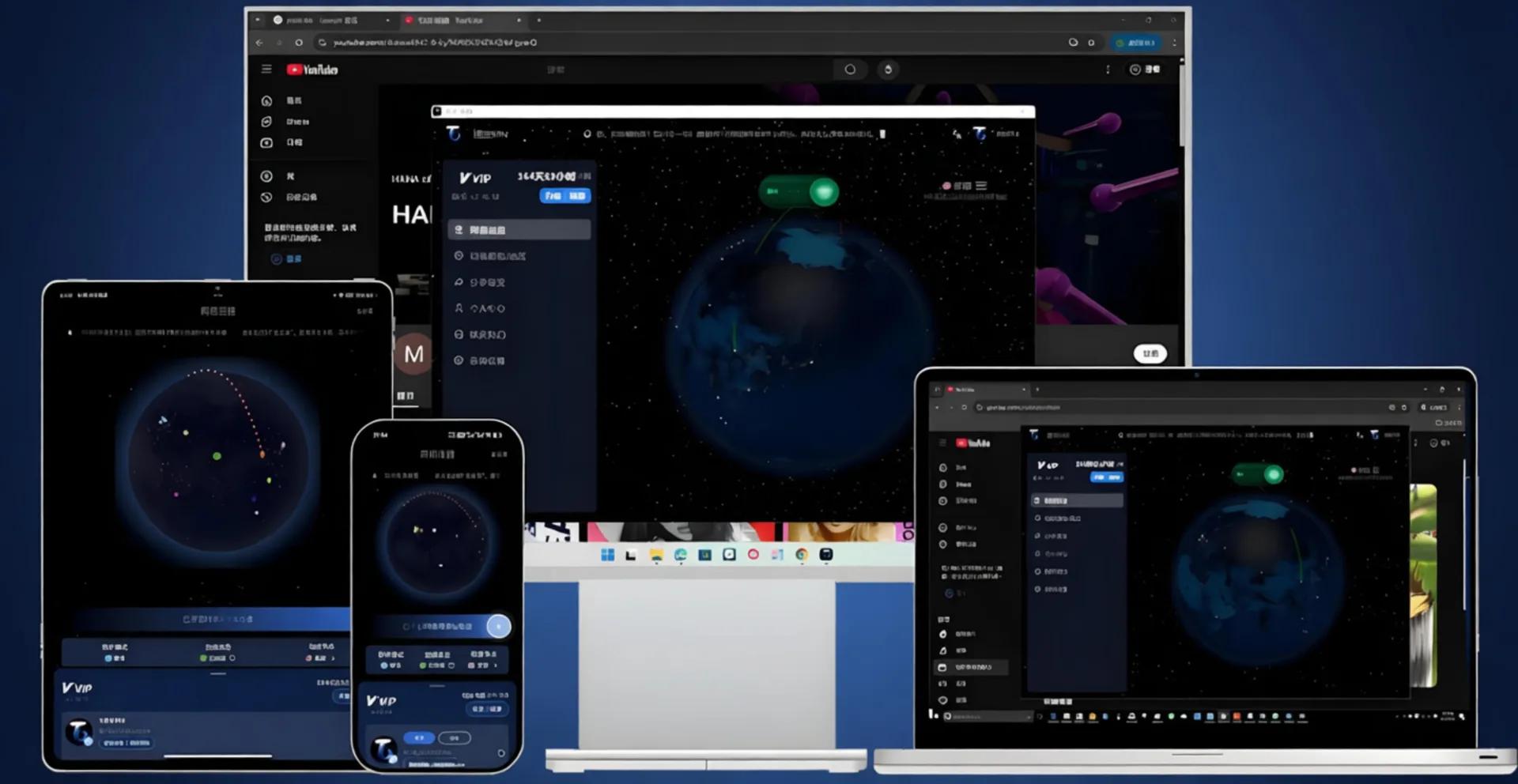
Task: Tap the outlined pill button on phone
Action: [x=454, y=737]
